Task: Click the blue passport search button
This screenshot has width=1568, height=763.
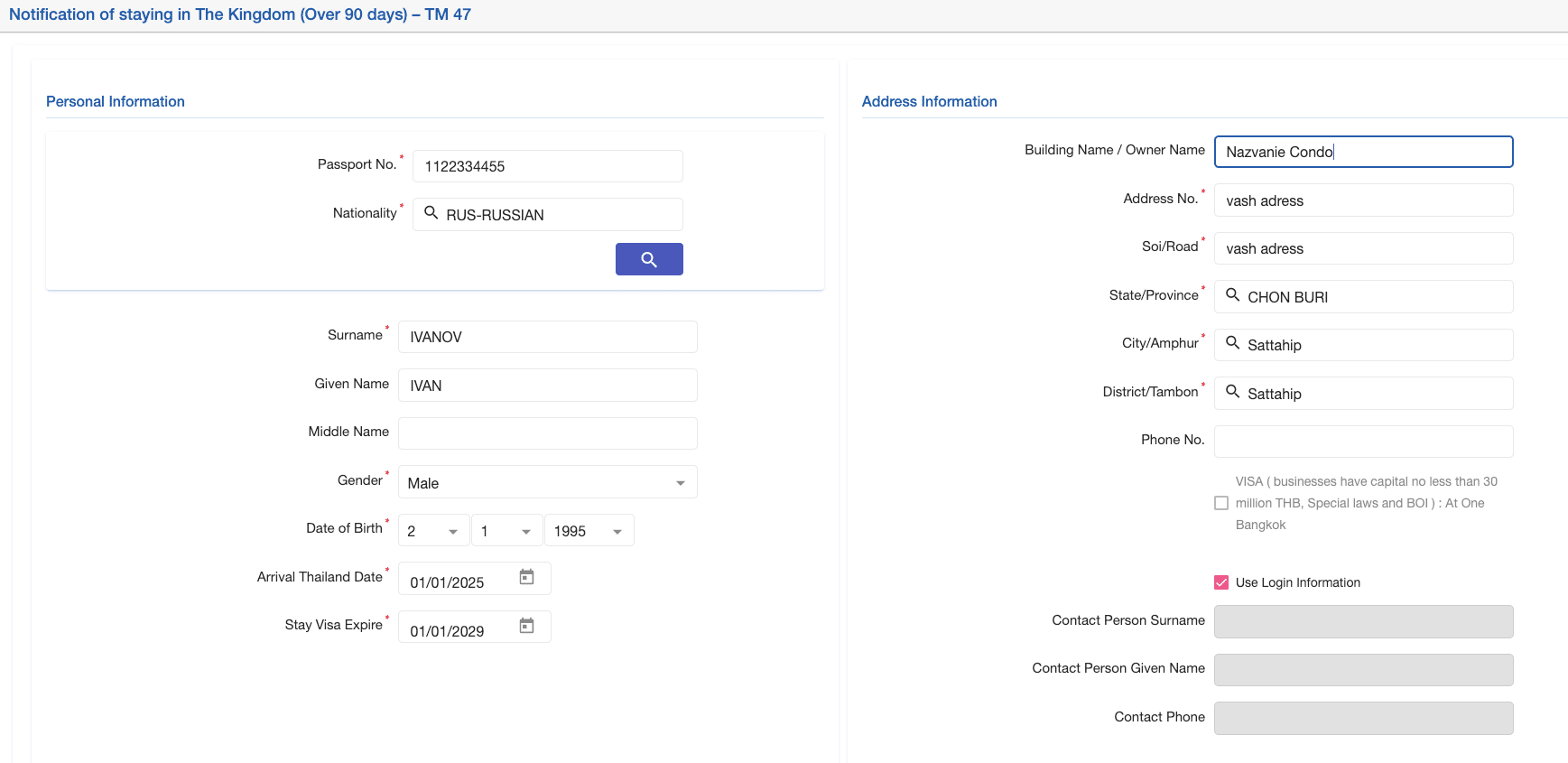Action: pyautogui.click(x=648, y=259)
